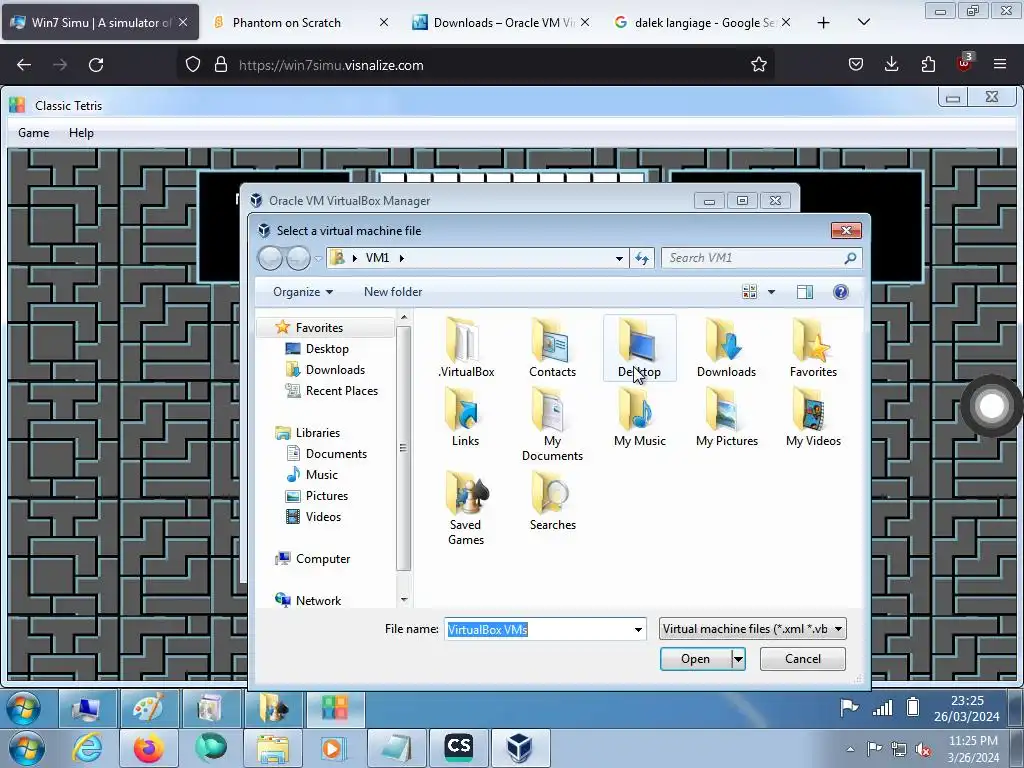Click the CS app taskbar icon

pyautogui.click(x=458, y=748)
